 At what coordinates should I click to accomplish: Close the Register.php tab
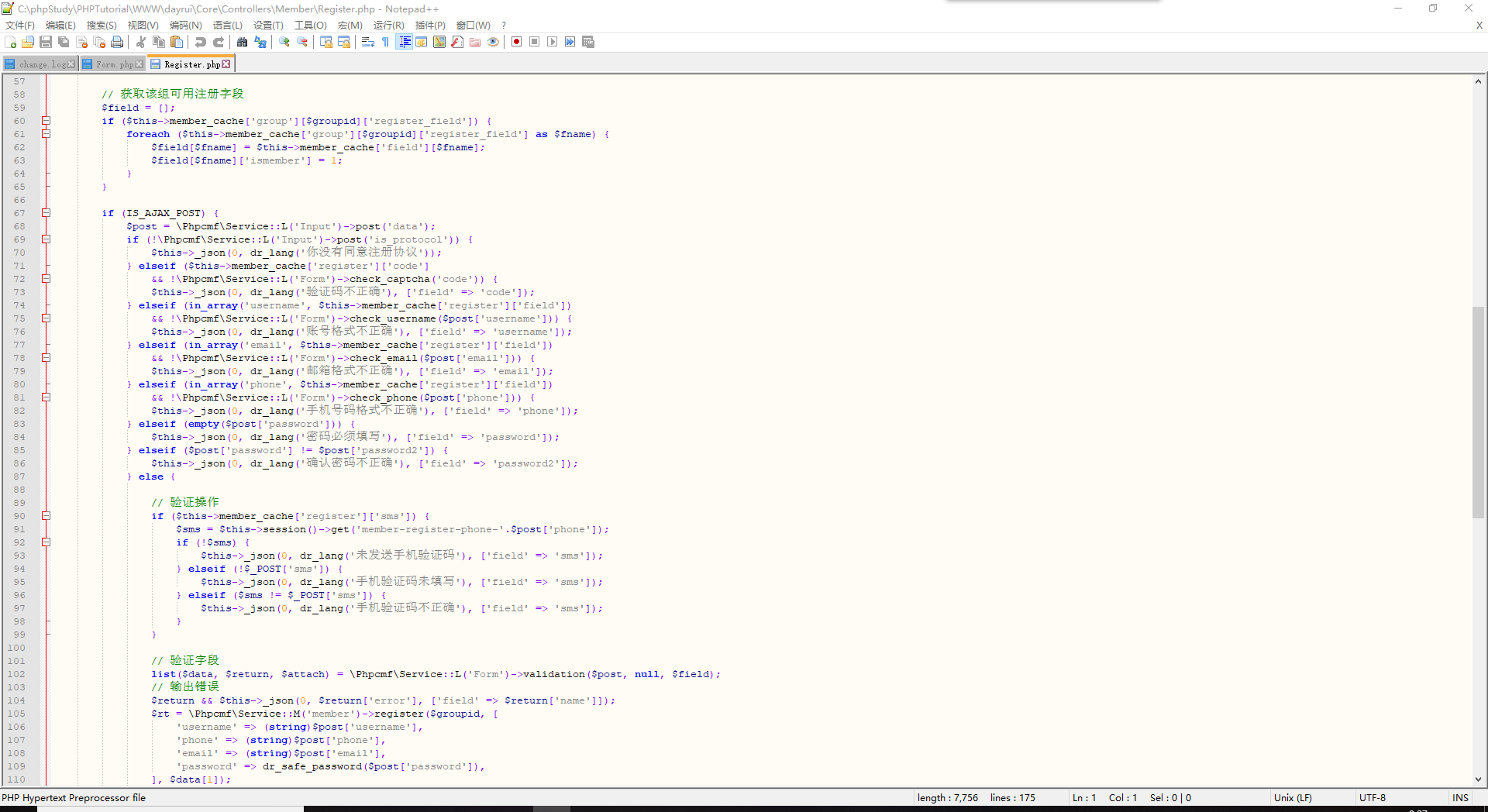coord(226,64)
